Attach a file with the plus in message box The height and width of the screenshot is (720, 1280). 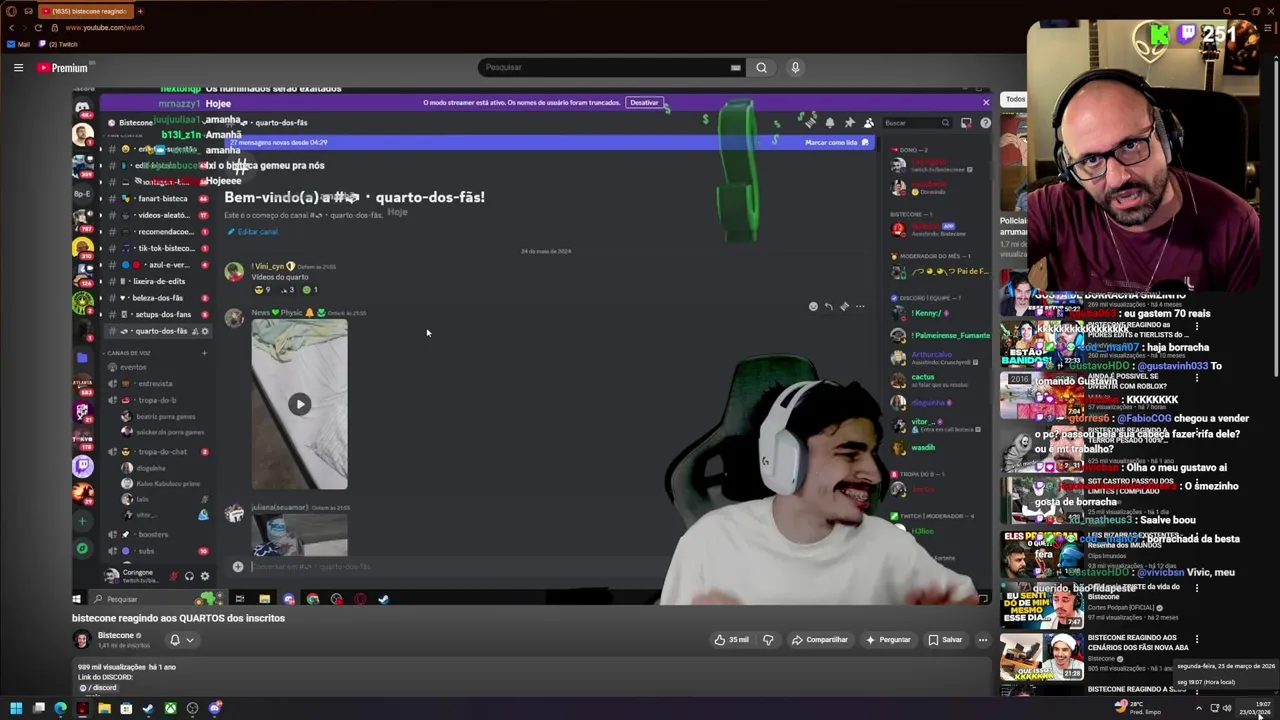[238, 567]
